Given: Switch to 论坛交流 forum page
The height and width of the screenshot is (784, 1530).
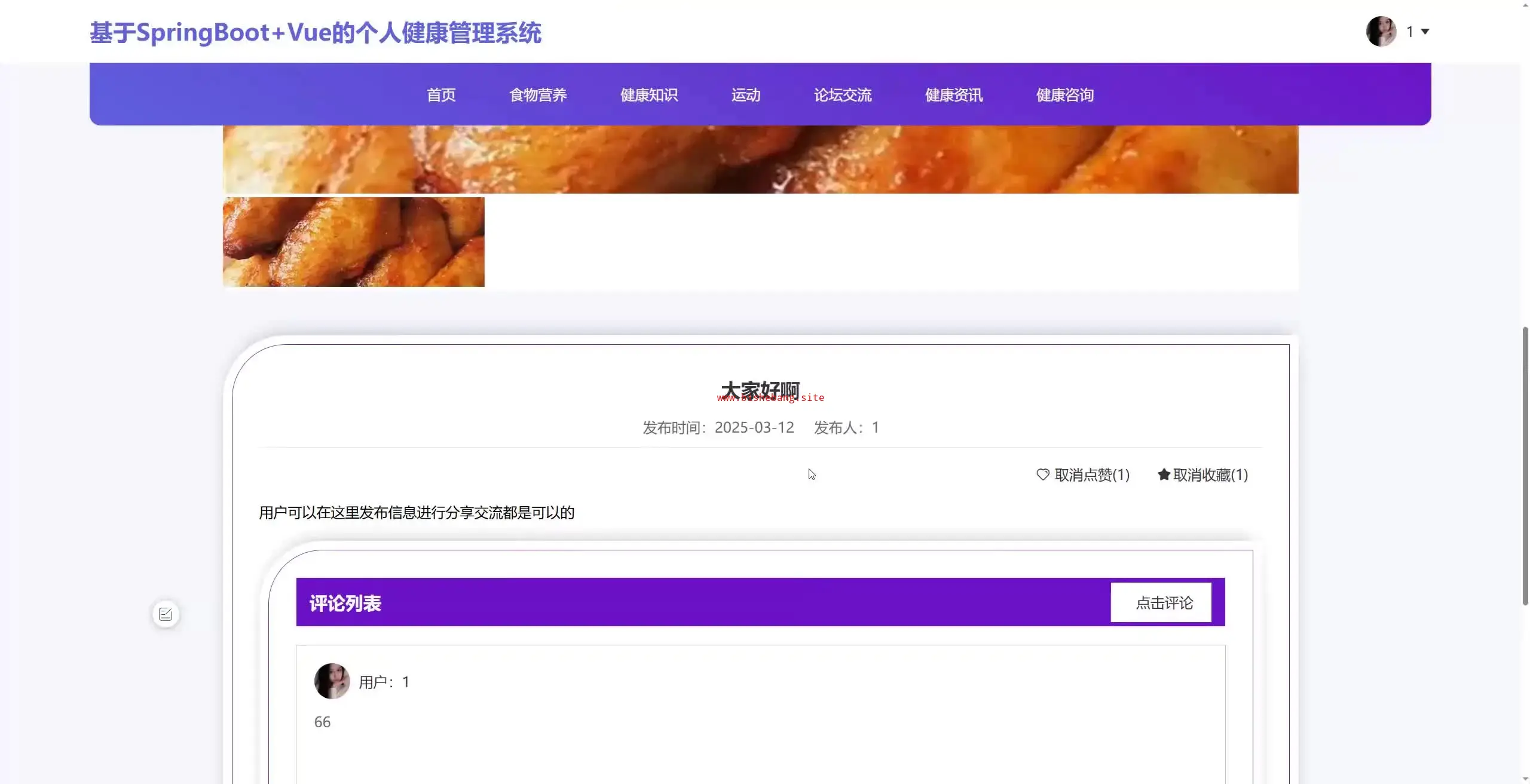Looking at the screenshot, I should click(843, 95).
